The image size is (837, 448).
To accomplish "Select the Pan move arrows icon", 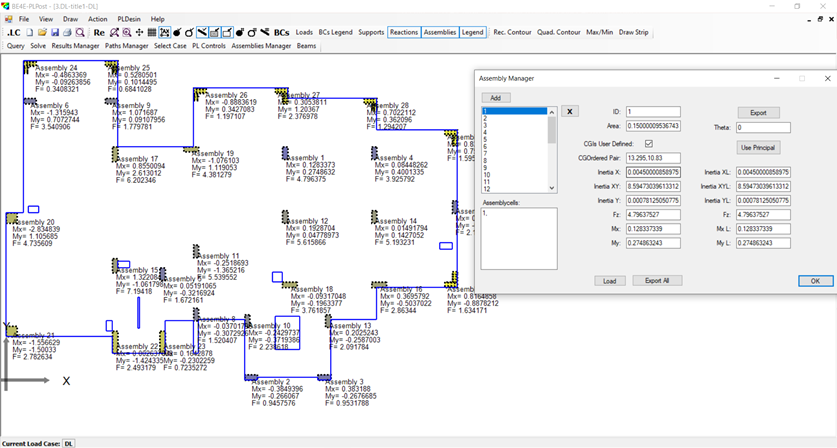I will pos(139,33).
